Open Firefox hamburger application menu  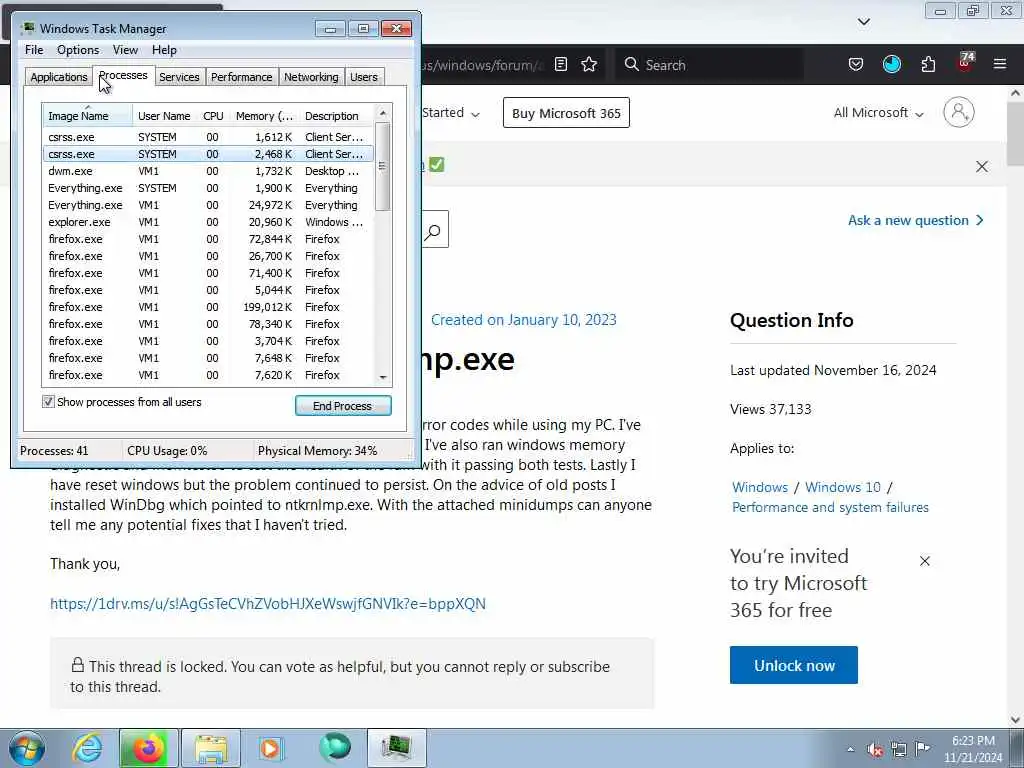999,64
